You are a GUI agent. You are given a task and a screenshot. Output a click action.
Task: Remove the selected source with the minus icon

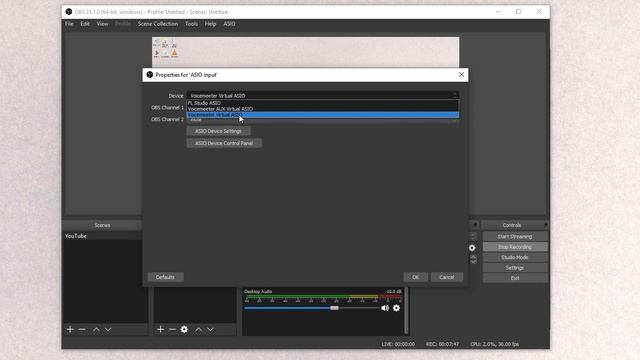coord(172,329)
